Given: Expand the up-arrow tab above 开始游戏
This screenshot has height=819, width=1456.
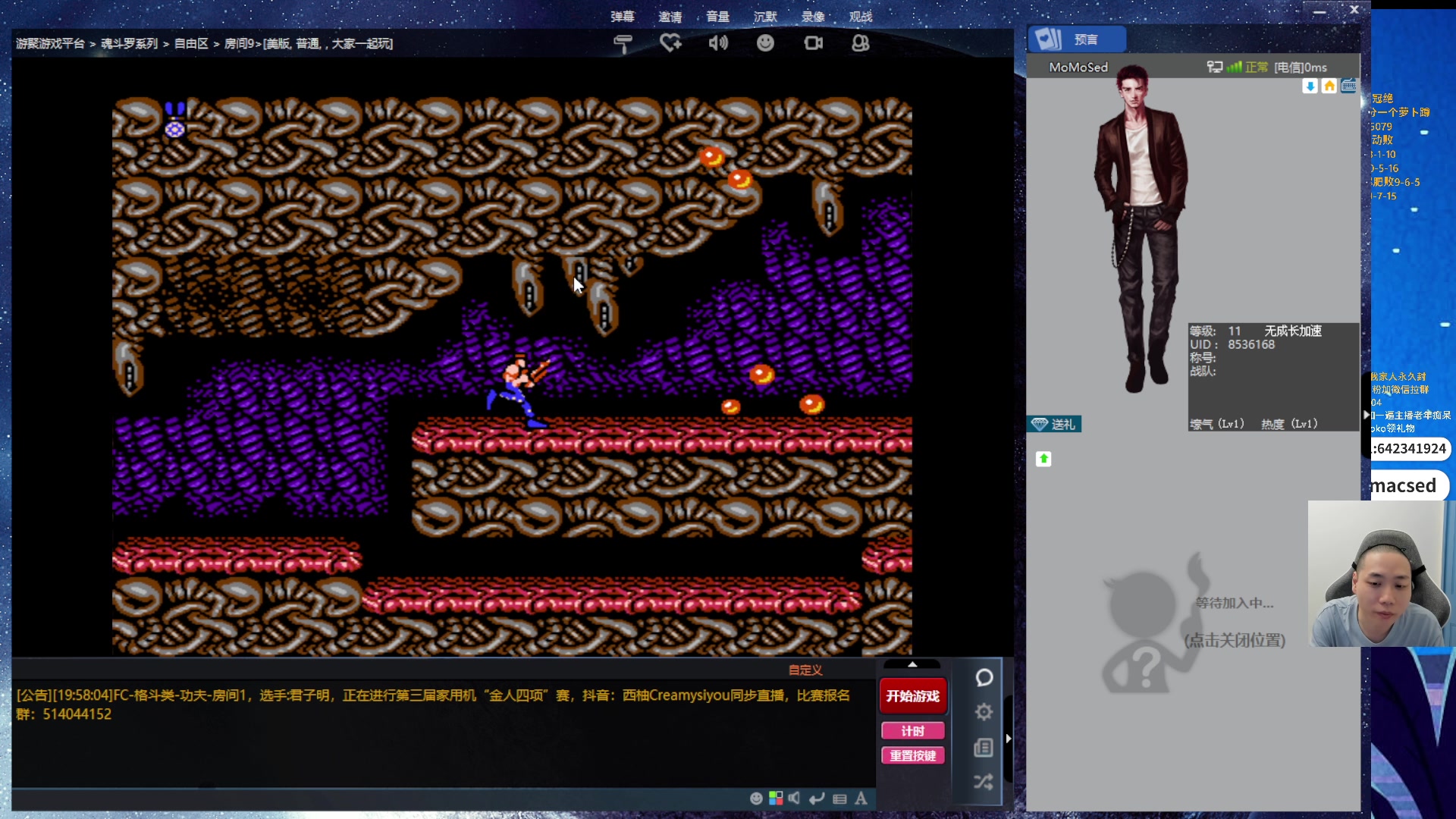Looking at the screenshot, I should point(912,664).
